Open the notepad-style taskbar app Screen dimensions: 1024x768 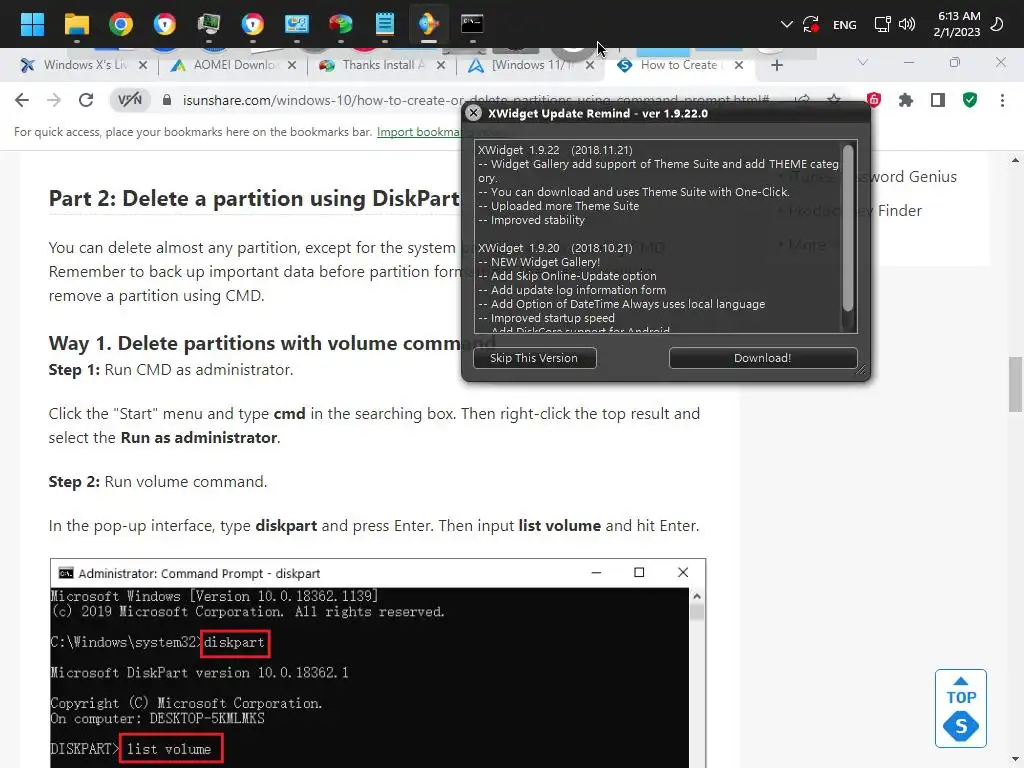[x=385, y=24]
